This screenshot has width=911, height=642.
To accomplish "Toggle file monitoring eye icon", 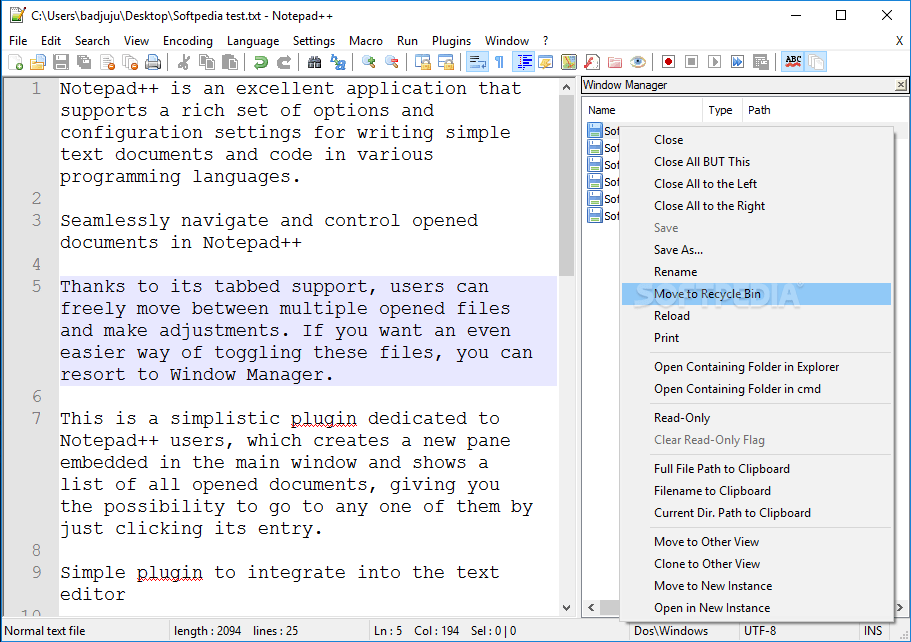I will 638,62.
